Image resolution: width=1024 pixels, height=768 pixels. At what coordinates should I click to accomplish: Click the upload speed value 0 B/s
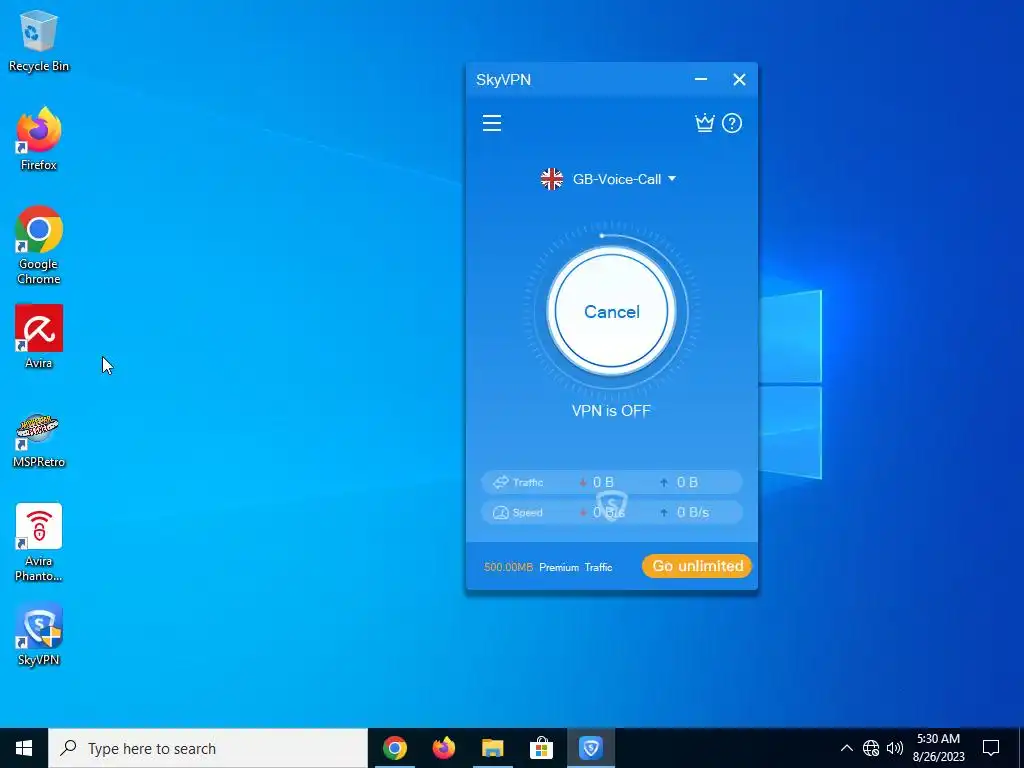click(693, 512)
